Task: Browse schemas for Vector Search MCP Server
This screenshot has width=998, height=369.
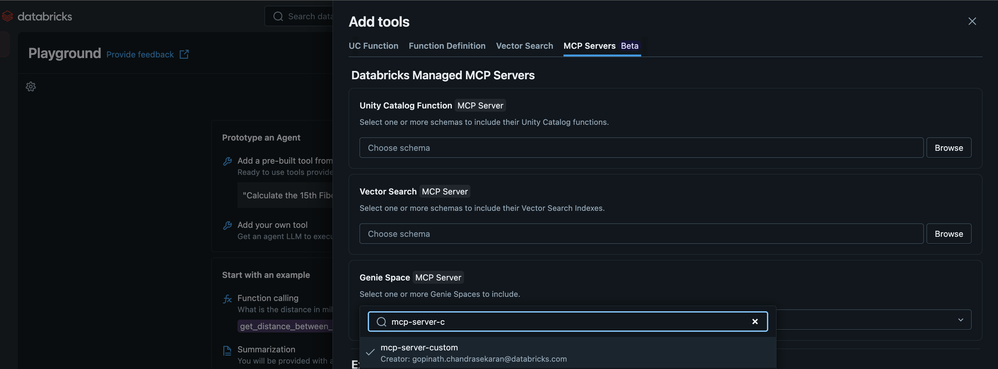Action: (948, 233)
